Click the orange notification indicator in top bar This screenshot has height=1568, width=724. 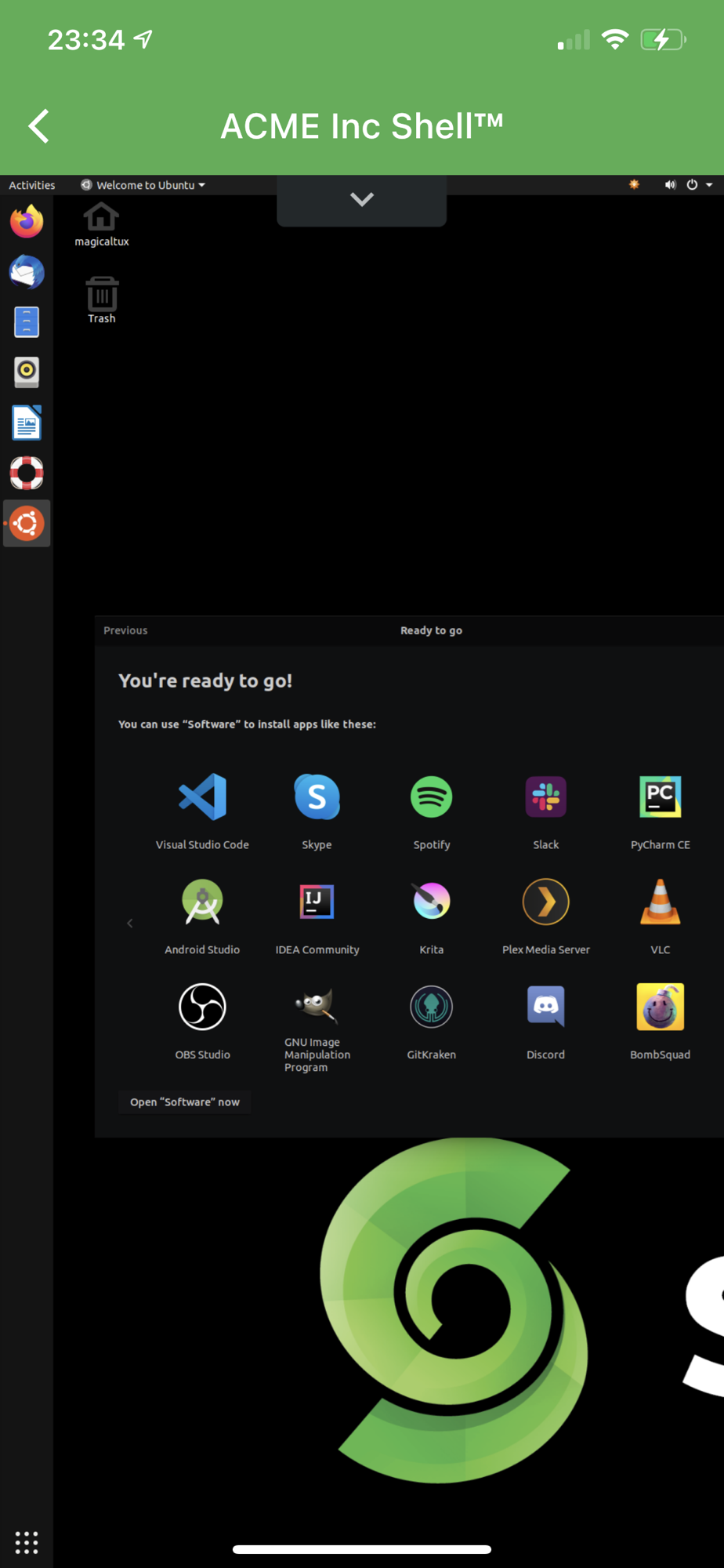(634, 184)
